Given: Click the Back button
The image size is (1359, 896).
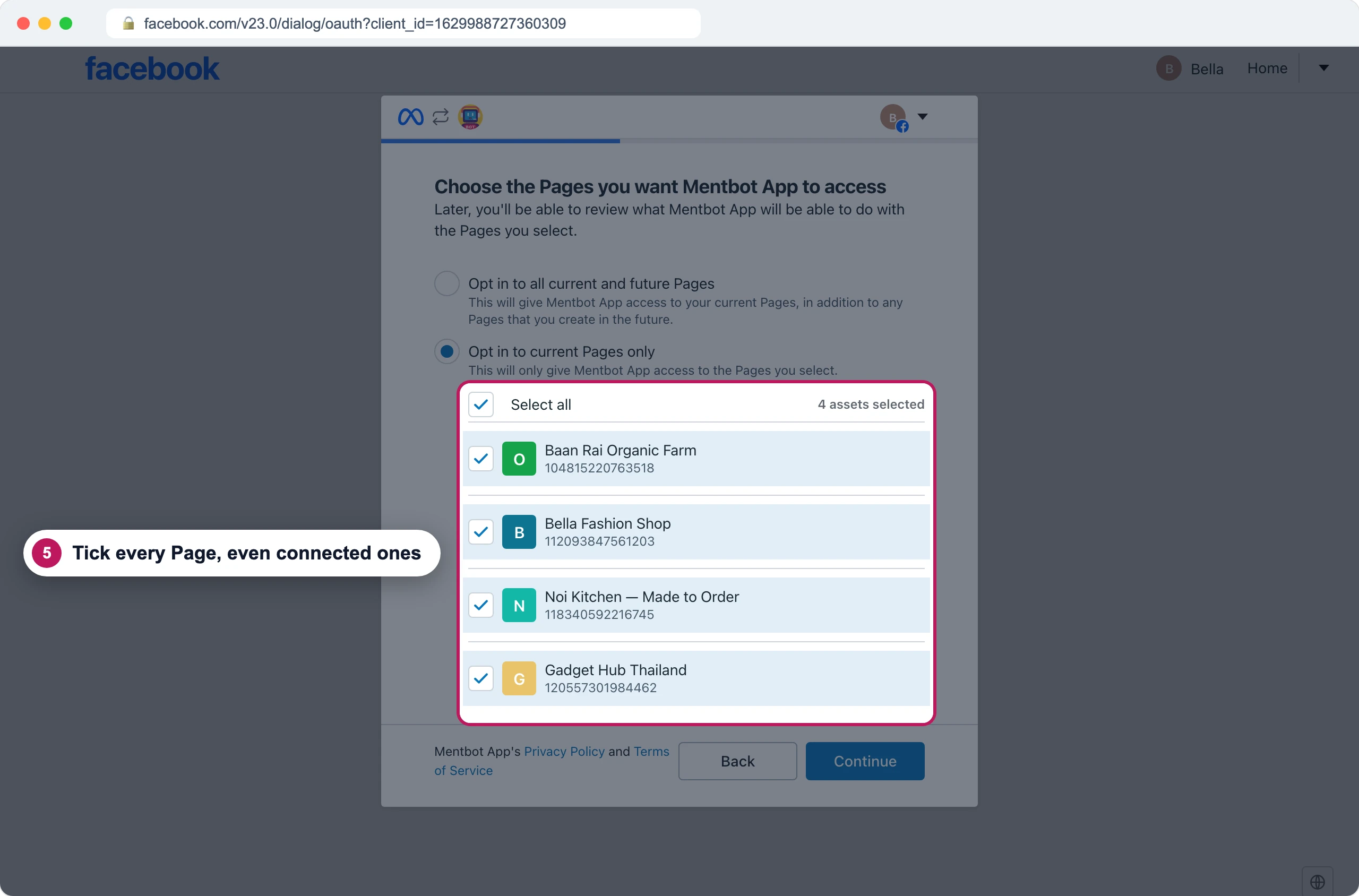Looking at the screenshot, I should (737, 761).
